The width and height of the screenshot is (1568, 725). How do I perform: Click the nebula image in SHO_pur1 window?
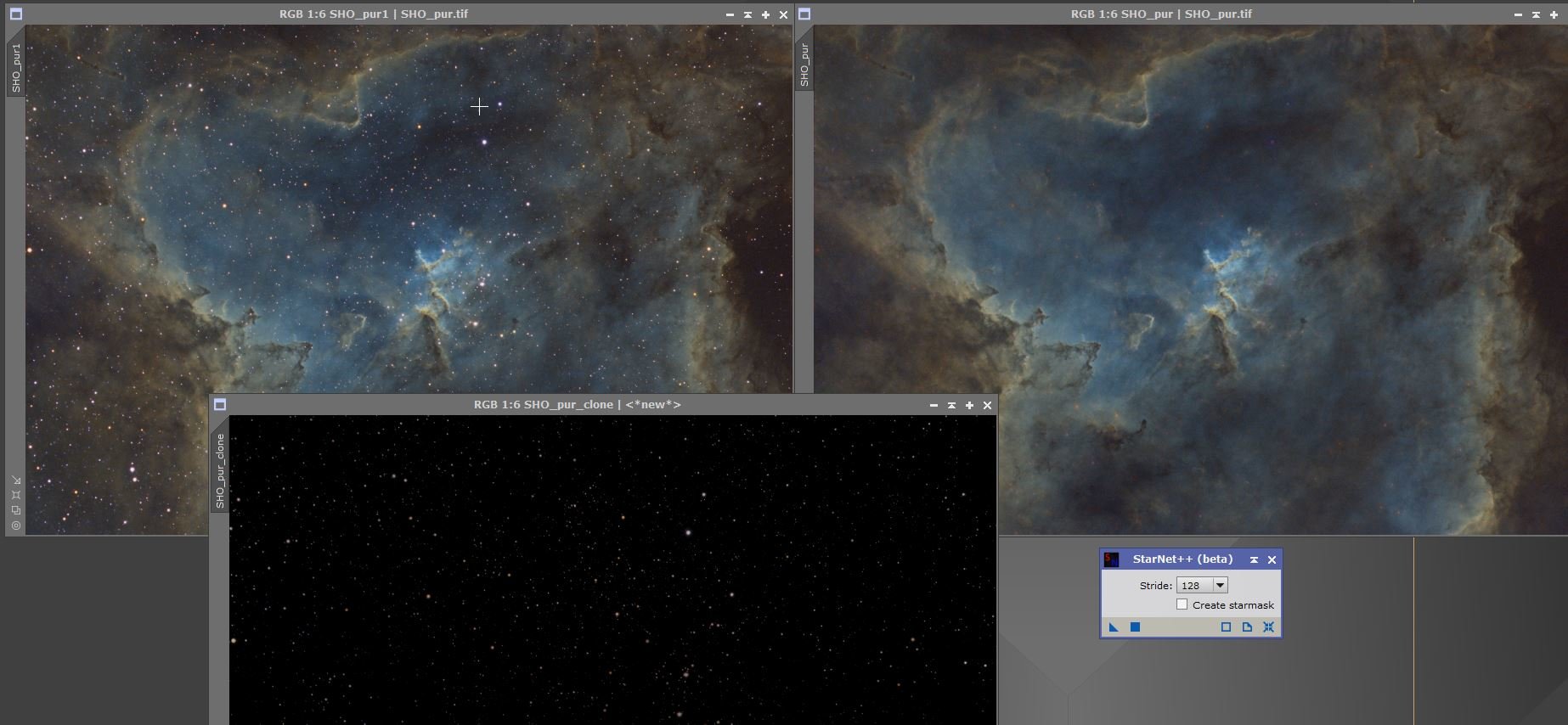pos(408,208)
